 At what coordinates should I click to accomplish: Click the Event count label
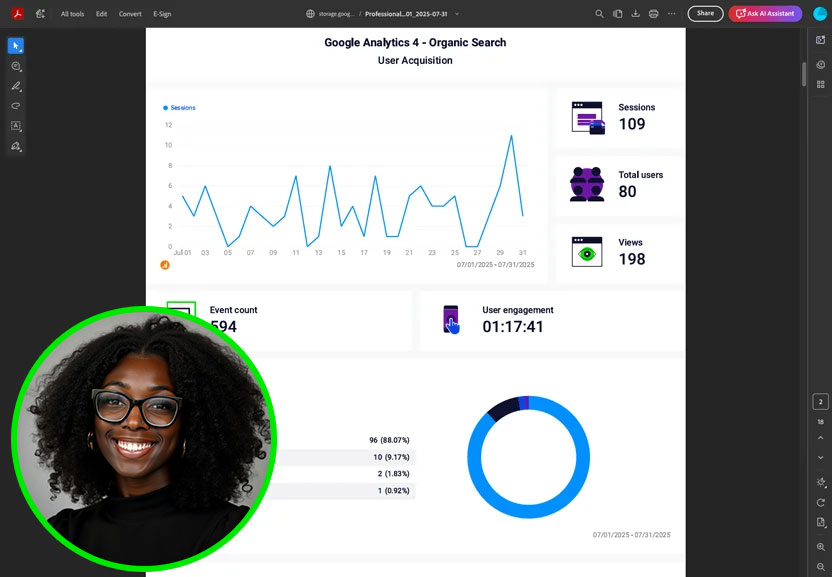(x=233, y=310)
